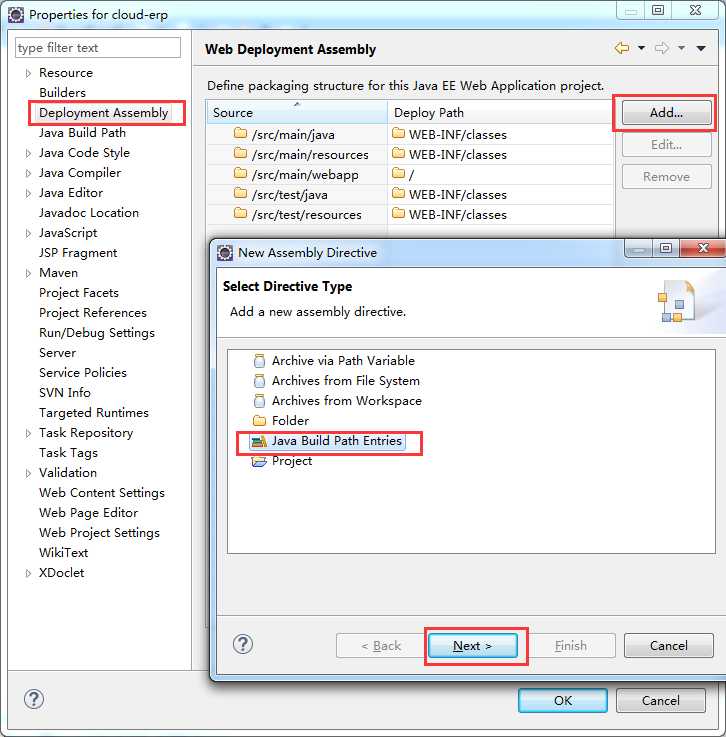Click OK in the Properties window
The height and width of the screenshot is (737, 726).
562,700
